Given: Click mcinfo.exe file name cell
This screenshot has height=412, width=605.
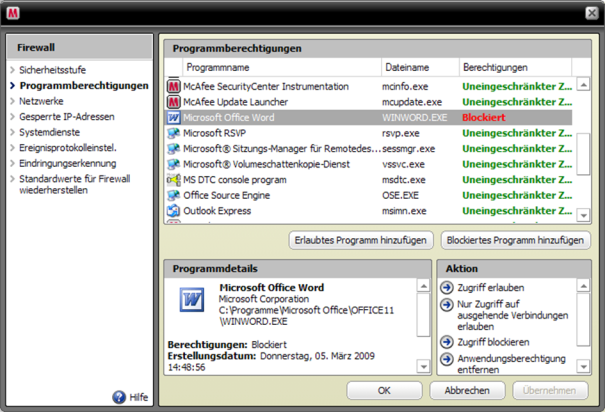Looking at the screenshot, I should 405,86.
